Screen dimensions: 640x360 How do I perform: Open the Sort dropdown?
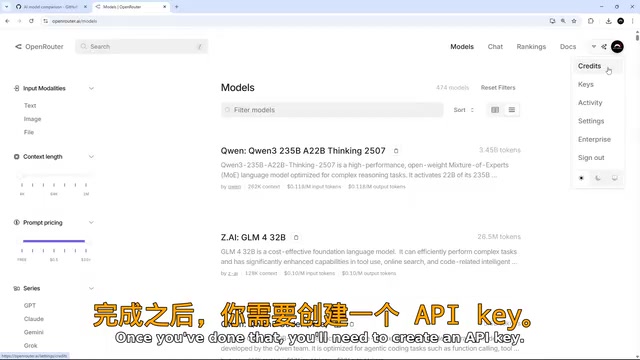point(464,110)
